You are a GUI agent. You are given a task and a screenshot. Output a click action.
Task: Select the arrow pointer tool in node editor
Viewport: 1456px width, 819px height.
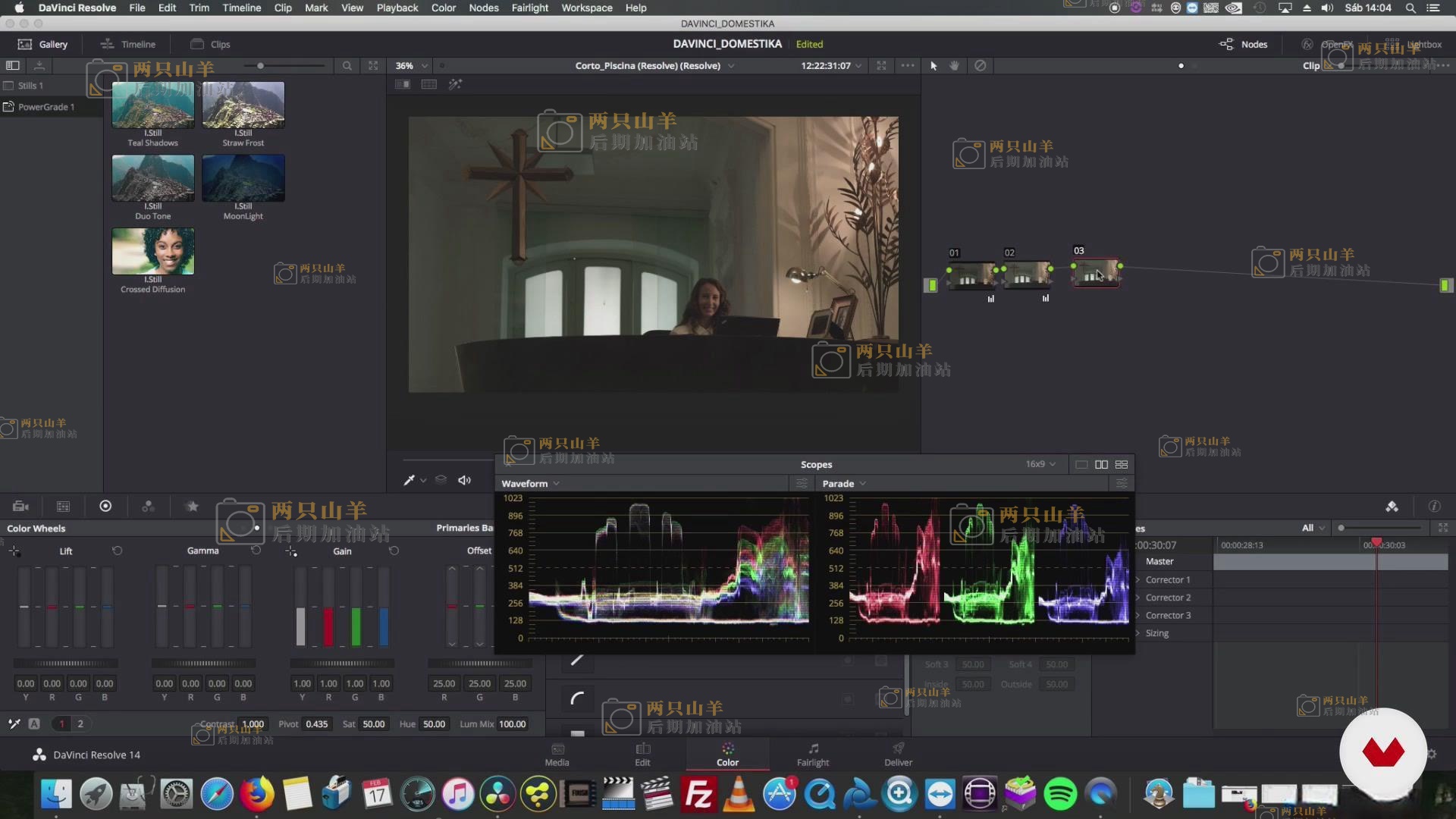[x=934, y=66]
